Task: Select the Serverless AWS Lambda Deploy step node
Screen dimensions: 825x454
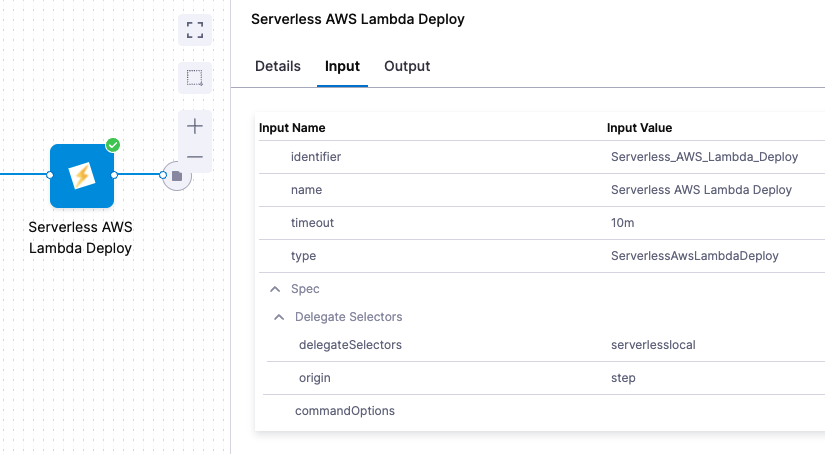Action: point(82,175)
